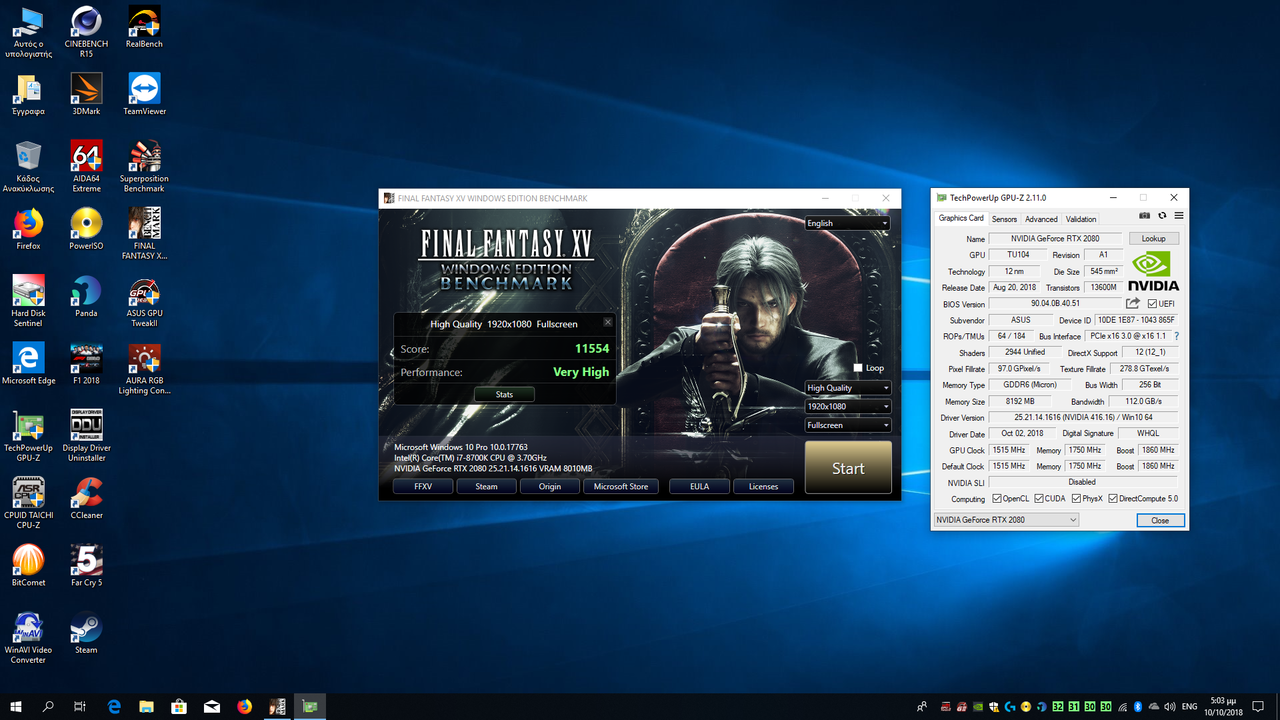The width and height of the screenshot is (1280, 720).
Task: Select the Superposition Benchmark desktop icon
Action: [x=144, y=167]
